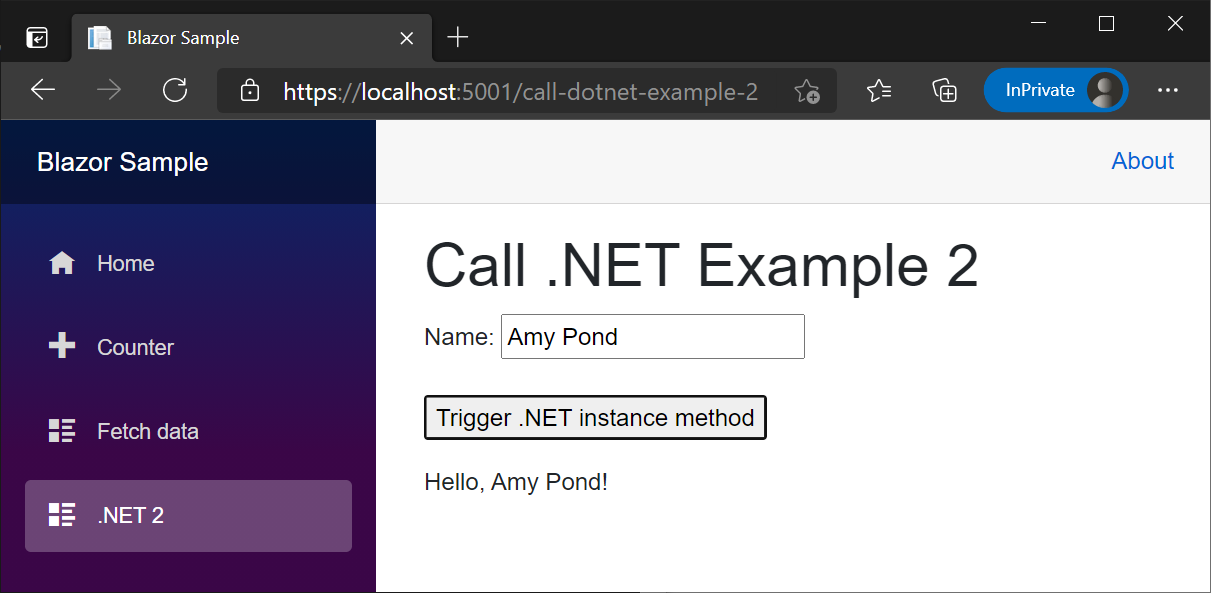Image resolution: width=1211 pixels, height=593 pixels.
Task: Open Collections from the toolbar icon
Action: click(x=944, y=90)
